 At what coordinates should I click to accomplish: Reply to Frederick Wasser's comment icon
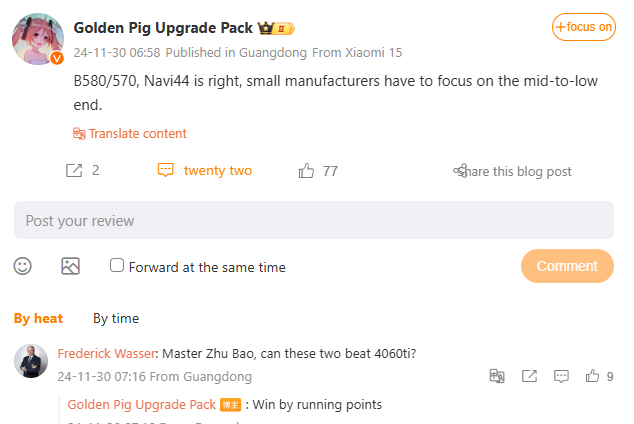(561, 376)
